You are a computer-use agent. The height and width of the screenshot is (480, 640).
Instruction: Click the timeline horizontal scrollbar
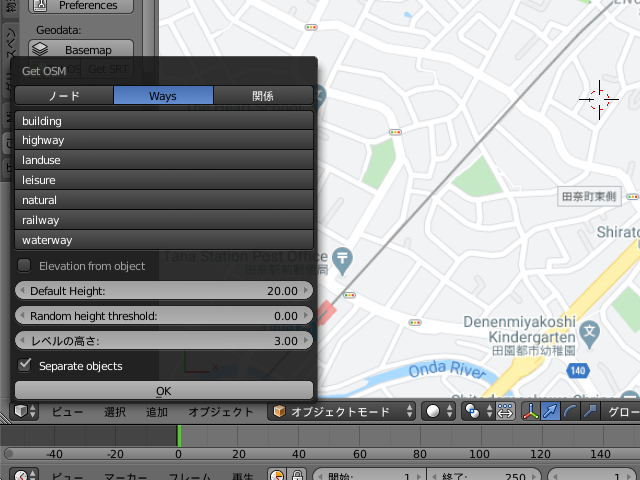click(x=322, y=453)
